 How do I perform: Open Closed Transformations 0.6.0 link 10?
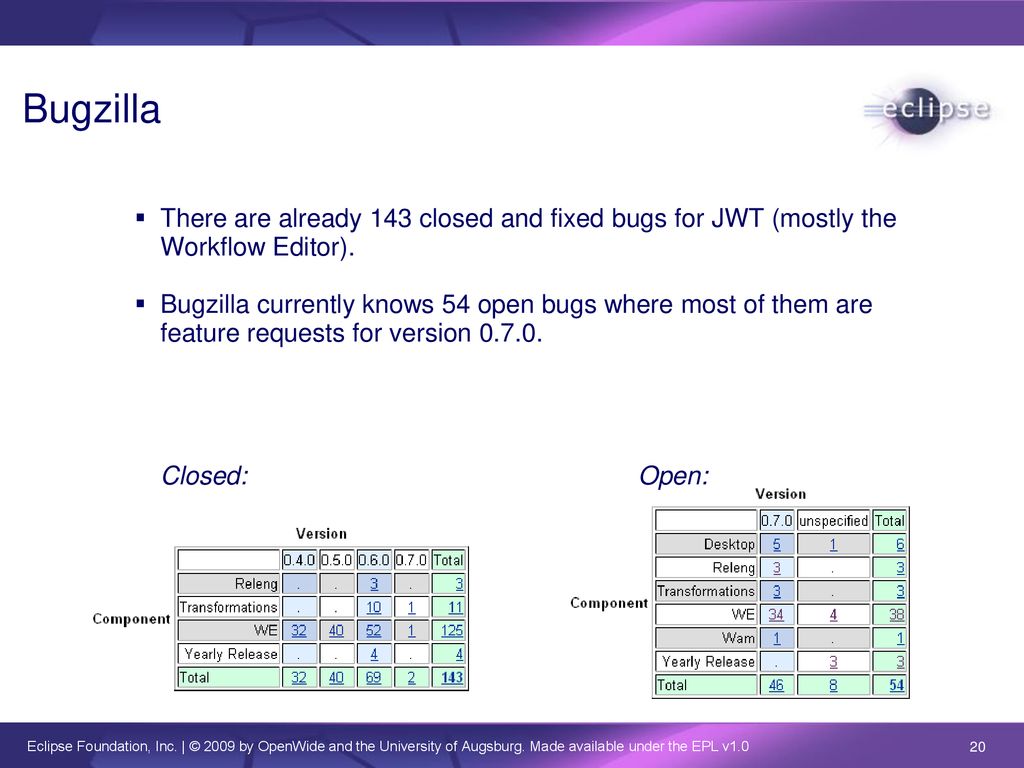[374, 607]
